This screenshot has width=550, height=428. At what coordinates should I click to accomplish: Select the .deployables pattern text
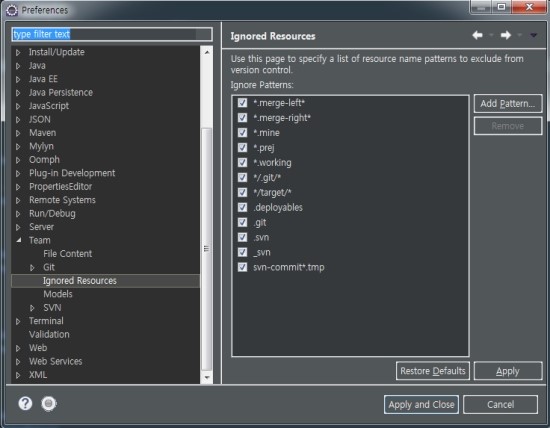click(x=278, y=207)
